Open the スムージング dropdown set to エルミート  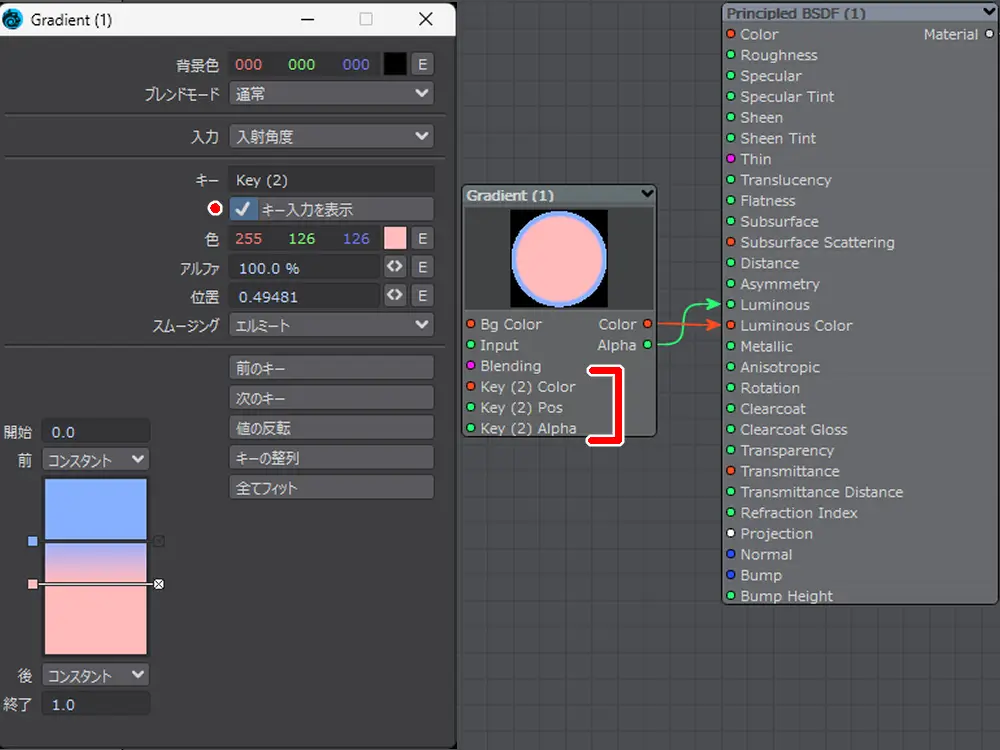(331, 325)
